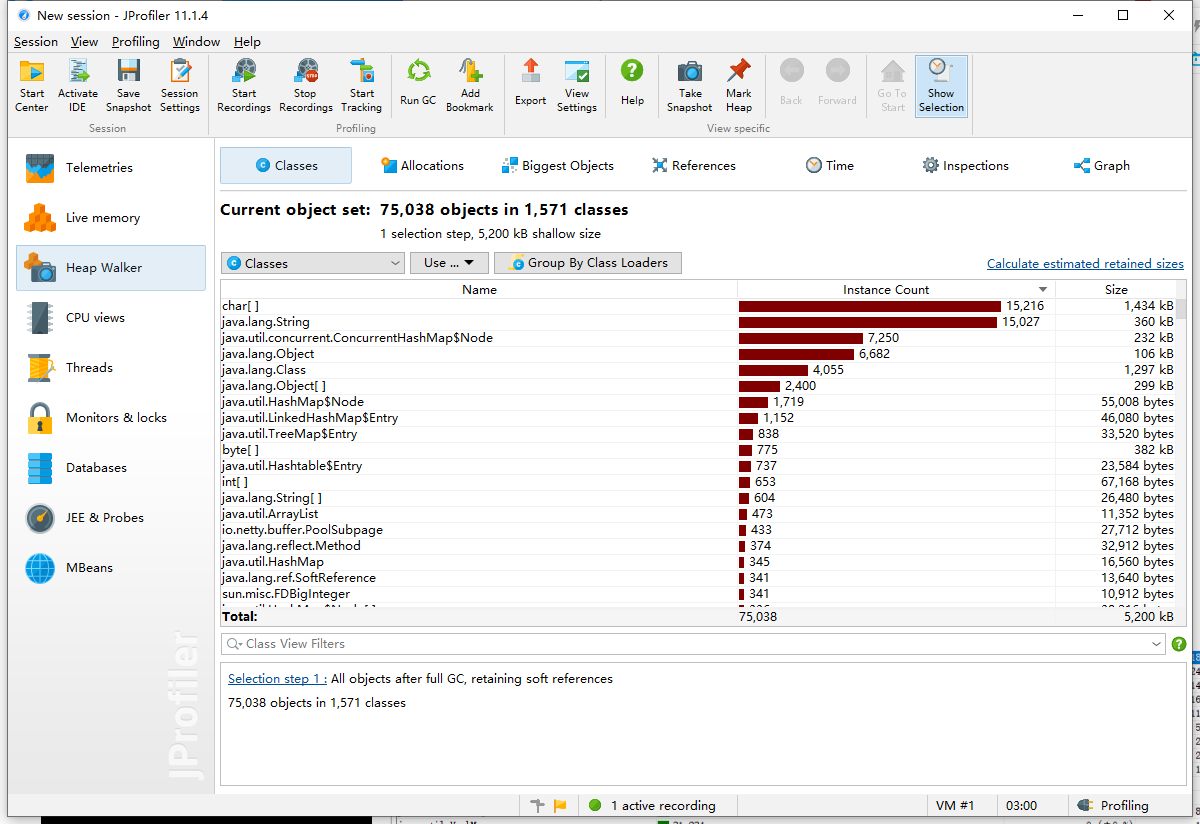Viewport: 1200px width, 824px height.
Task: Open the Telemetries section in the sidebar
Action: point(111,168)
